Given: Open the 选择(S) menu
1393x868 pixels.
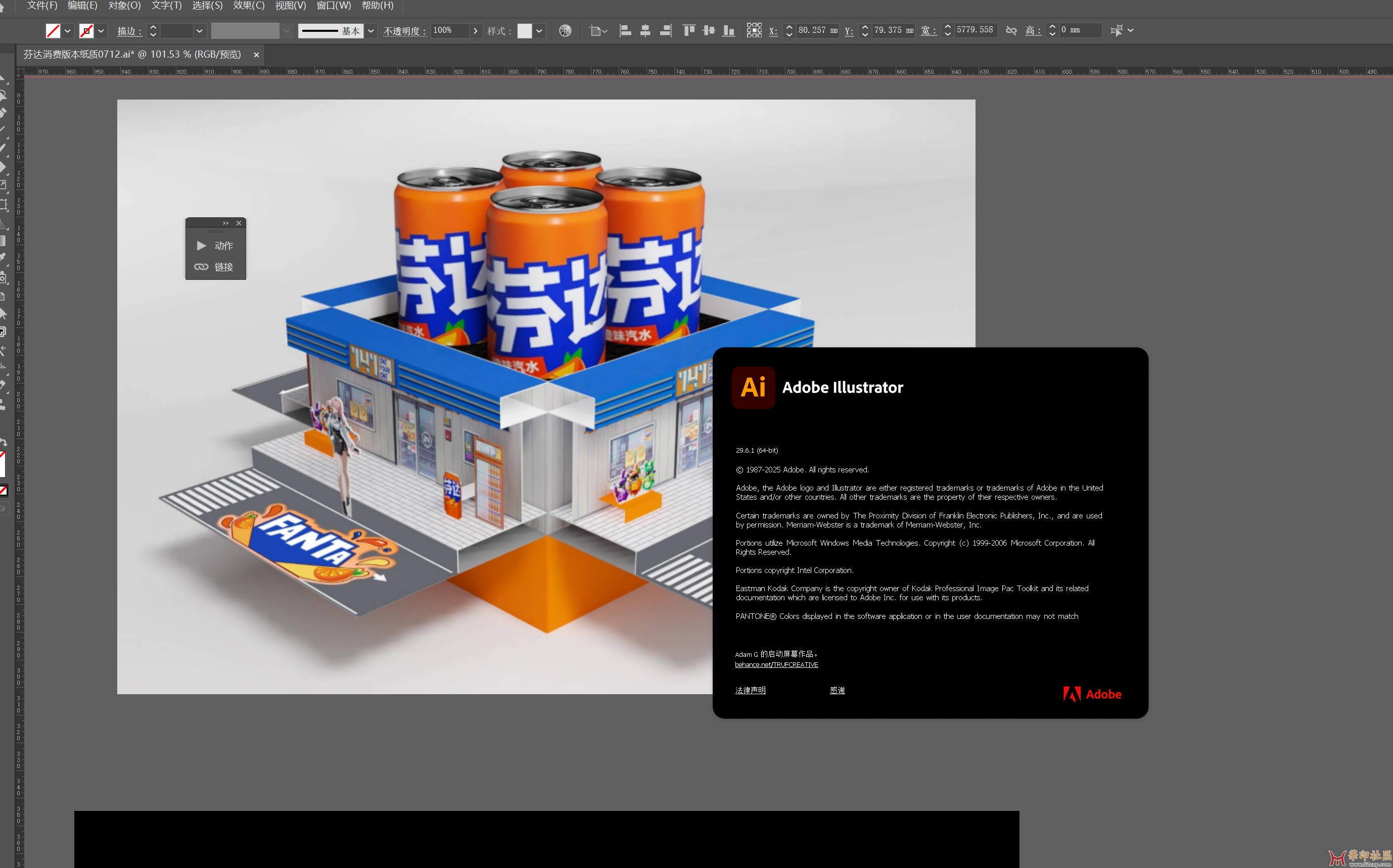Looking at the screenshot, I should pyautogui.click(x=207, y=6).
